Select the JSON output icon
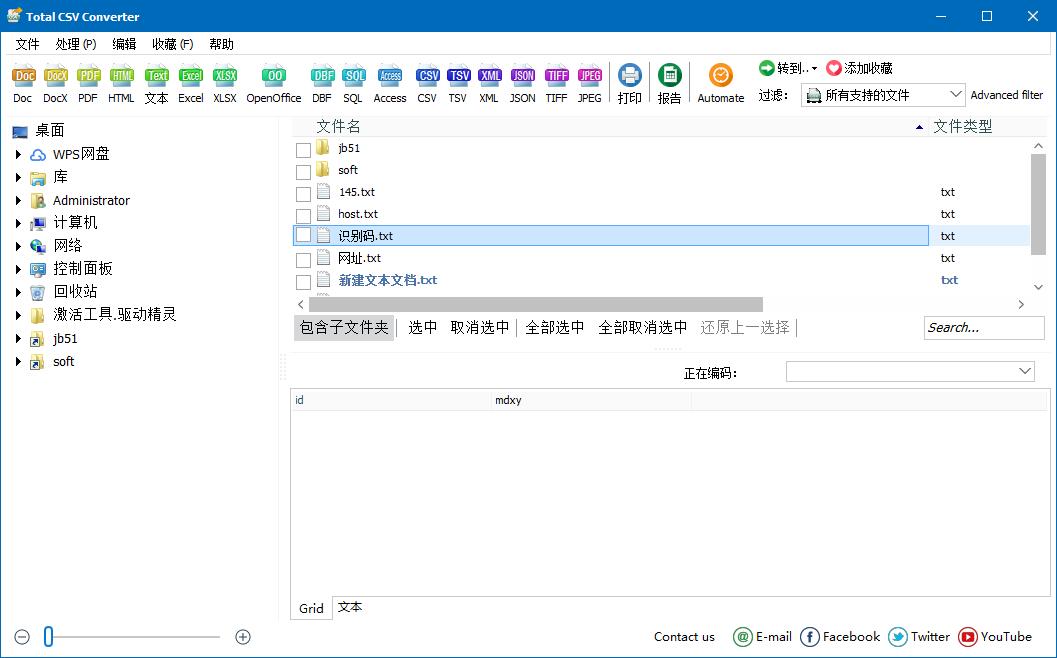1057x658 pixels. (522, 76)
